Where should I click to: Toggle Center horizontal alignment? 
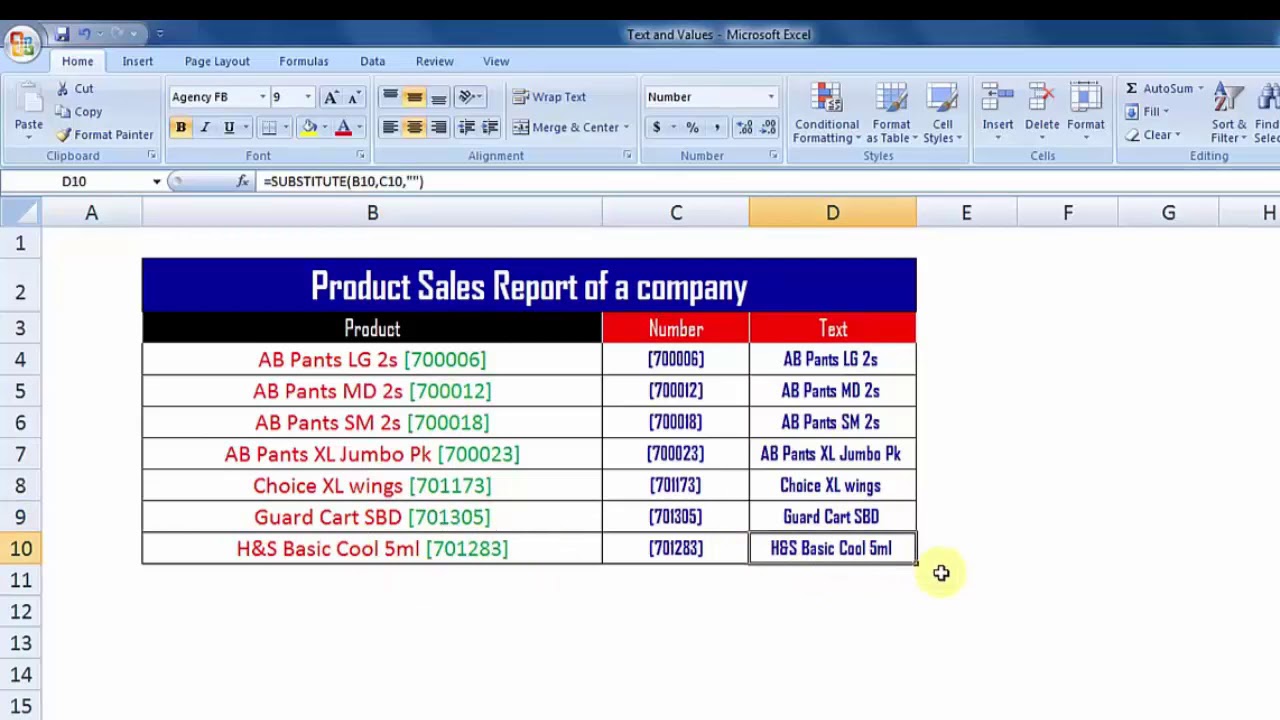click(414, 127)
